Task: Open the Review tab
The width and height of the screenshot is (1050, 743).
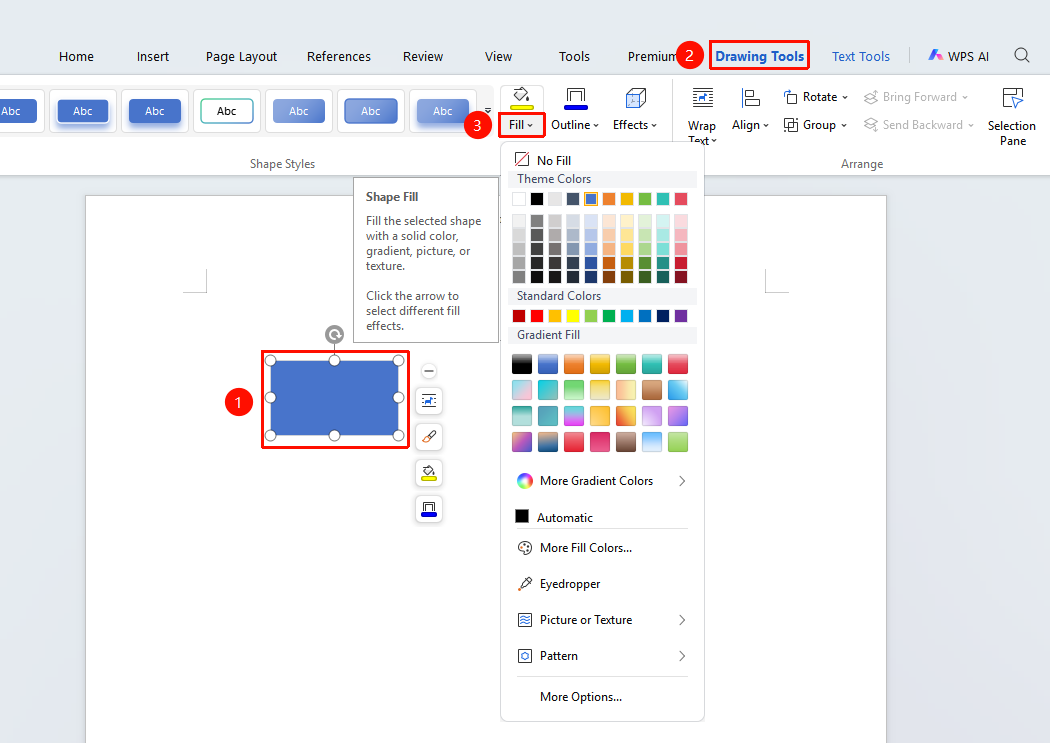Action: [x=423, y=56]
